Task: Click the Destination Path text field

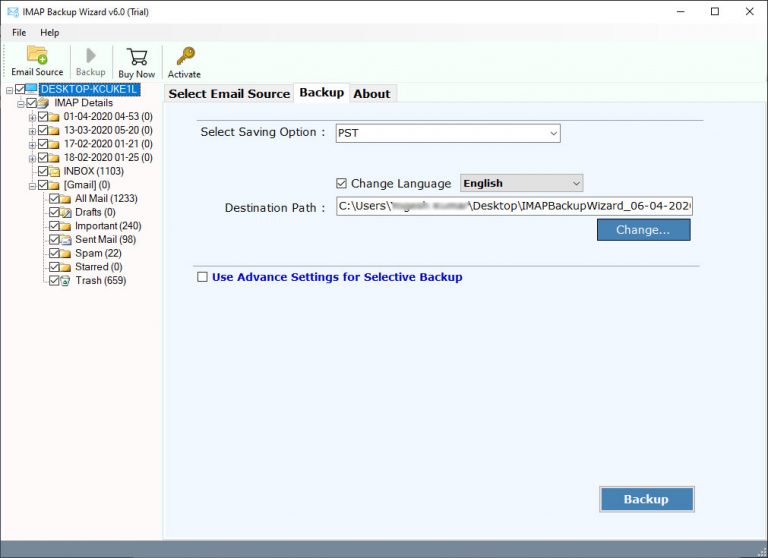Action: click(514, 206)
